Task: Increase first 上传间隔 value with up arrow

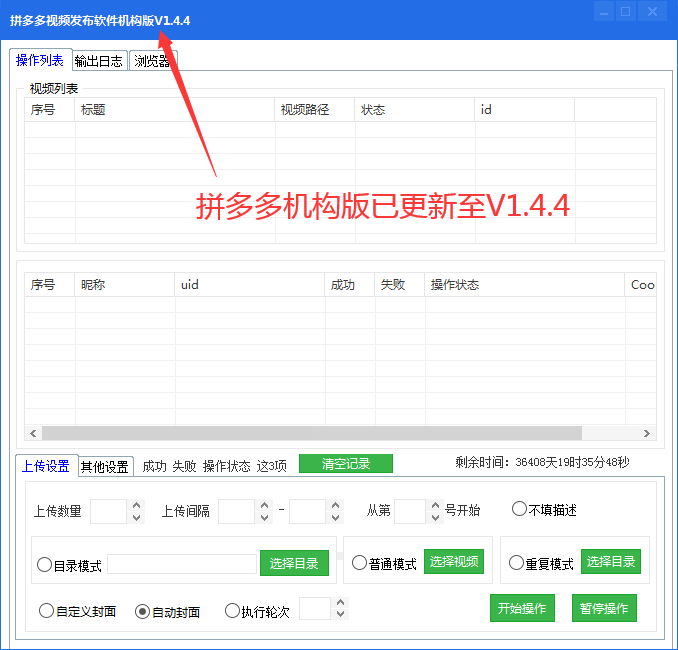Action: [264, 505]
